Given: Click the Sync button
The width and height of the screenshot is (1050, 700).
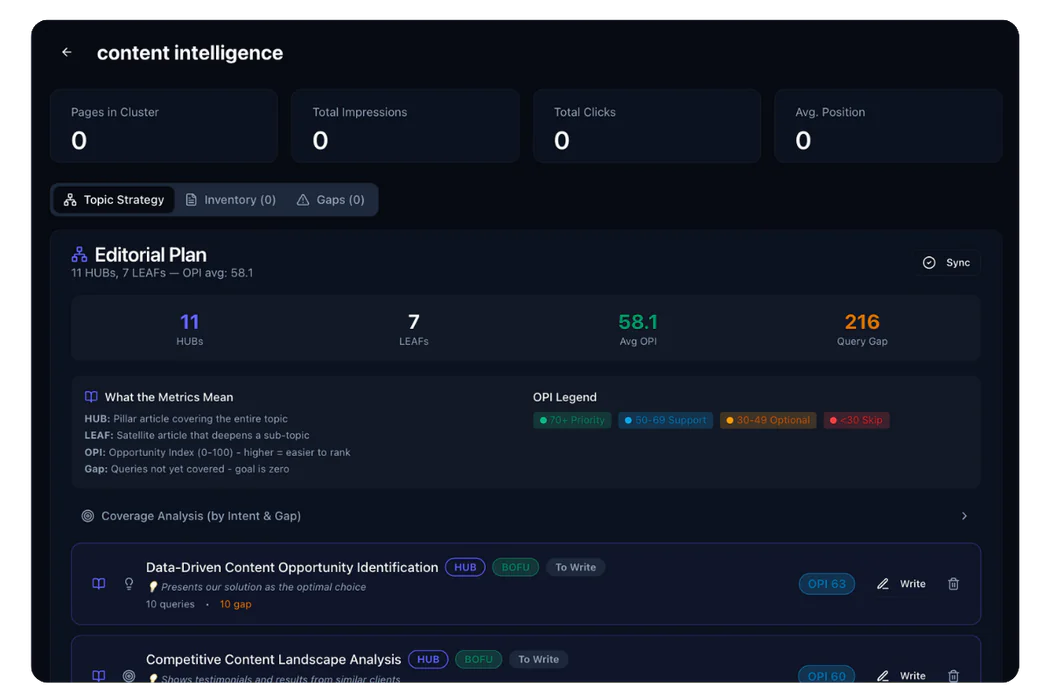Looking at the screenshot, I should click(947, 263).
